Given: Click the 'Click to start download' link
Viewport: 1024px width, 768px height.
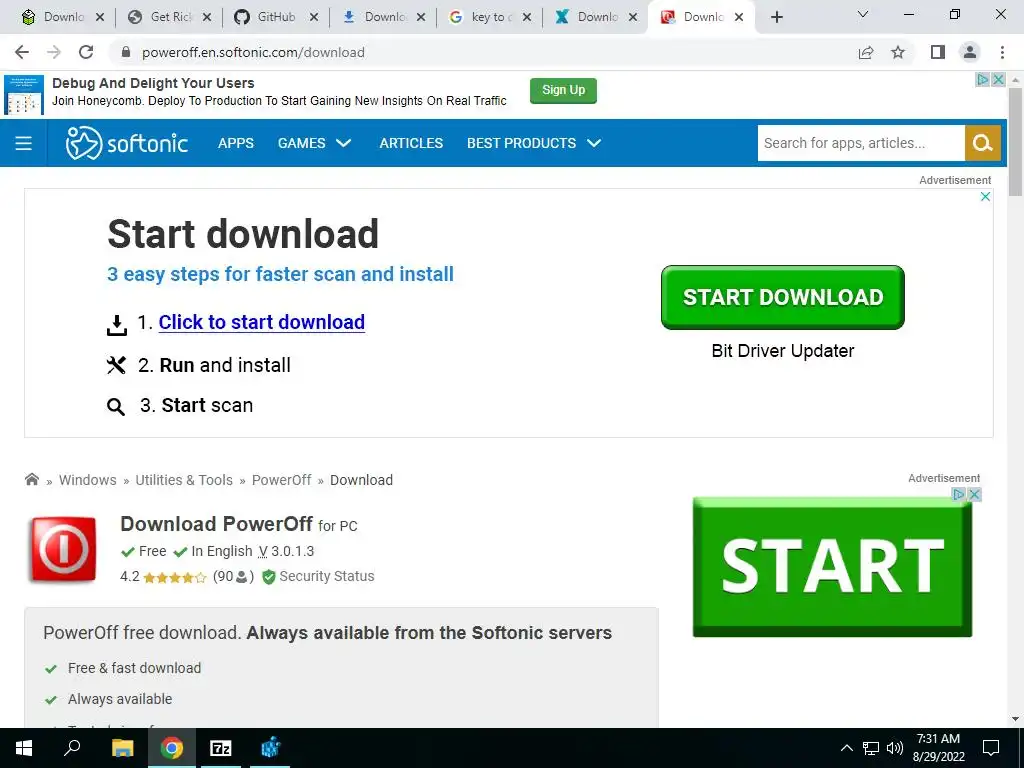Looking at the screenshot, I should [x=261, y=322].
